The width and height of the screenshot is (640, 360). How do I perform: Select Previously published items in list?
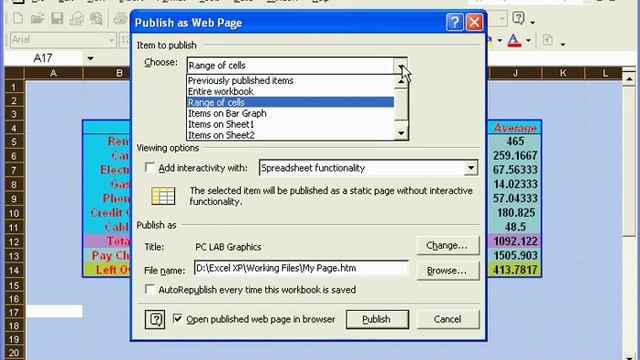pyautogui.click(x=290, y=80)
